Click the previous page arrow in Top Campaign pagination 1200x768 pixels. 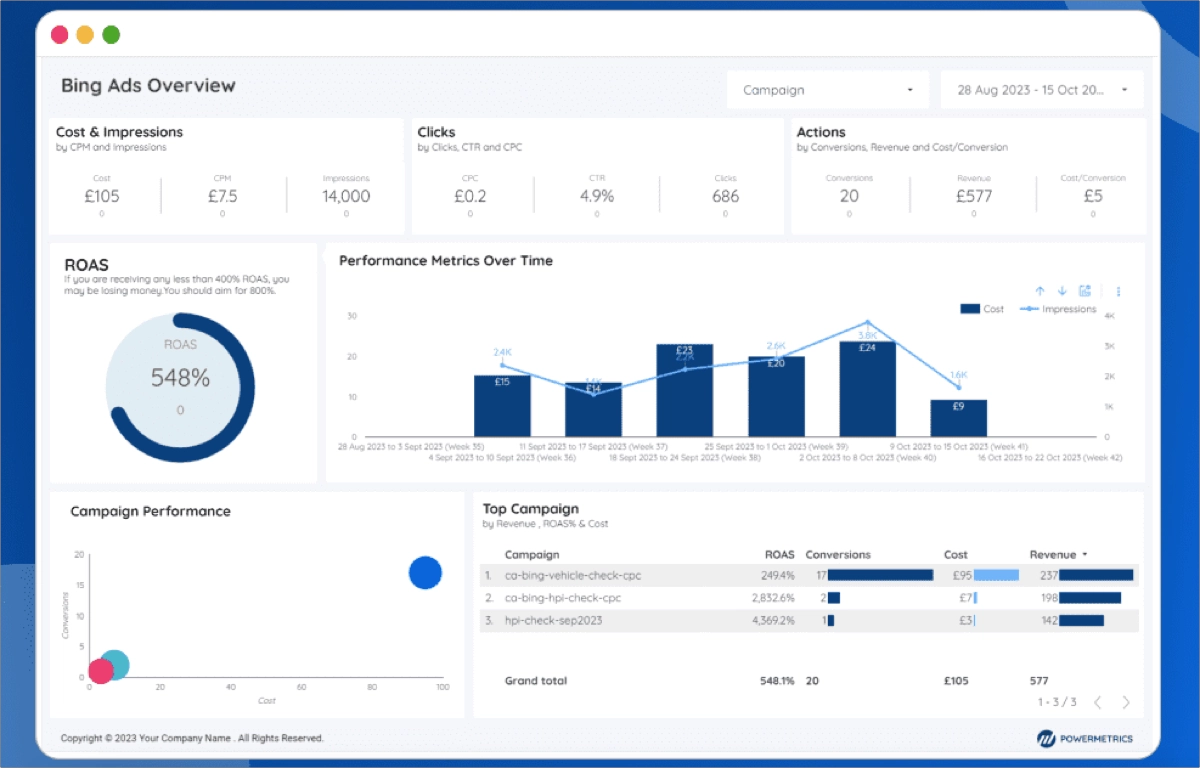click(1098, 700)
